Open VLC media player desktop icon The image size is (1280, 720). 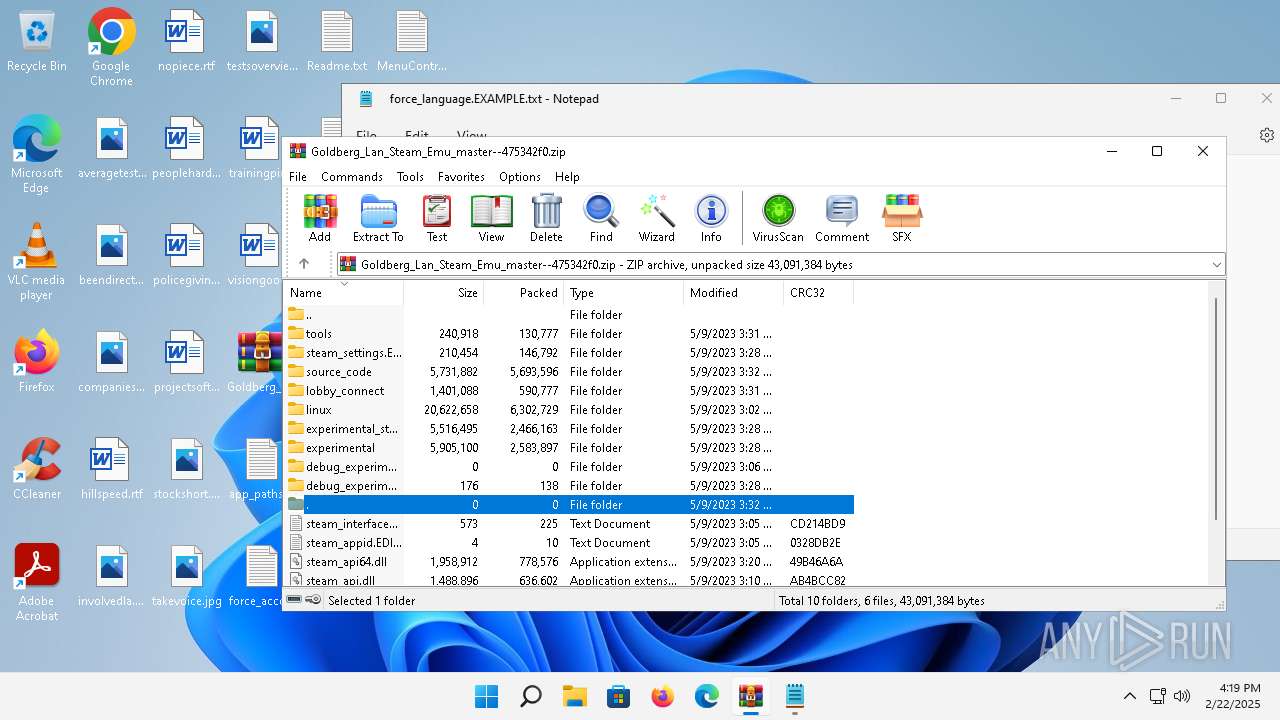click(x=37, y=262)
